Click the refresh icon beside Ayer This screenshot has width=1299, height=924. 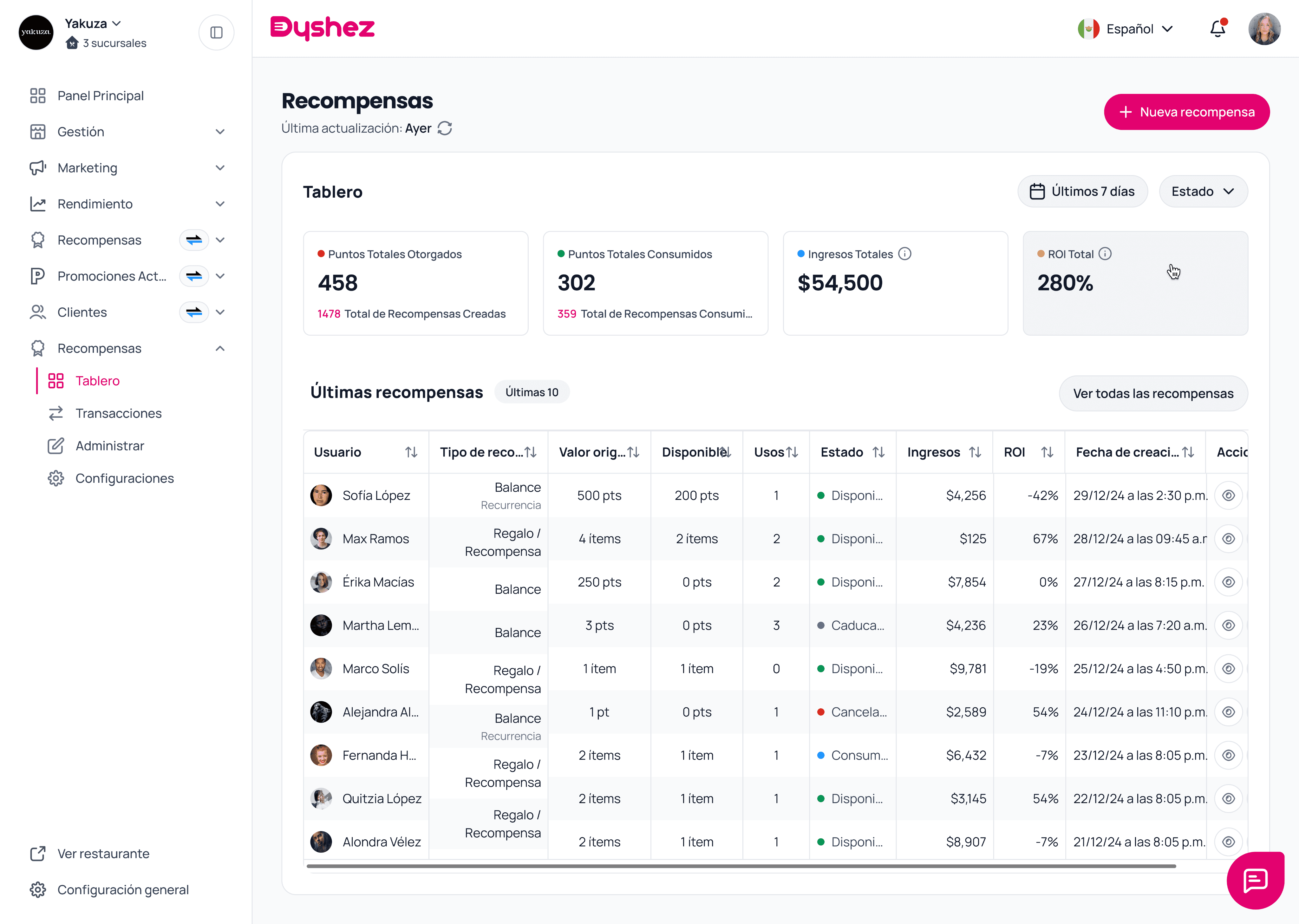[x=445, y=128]
